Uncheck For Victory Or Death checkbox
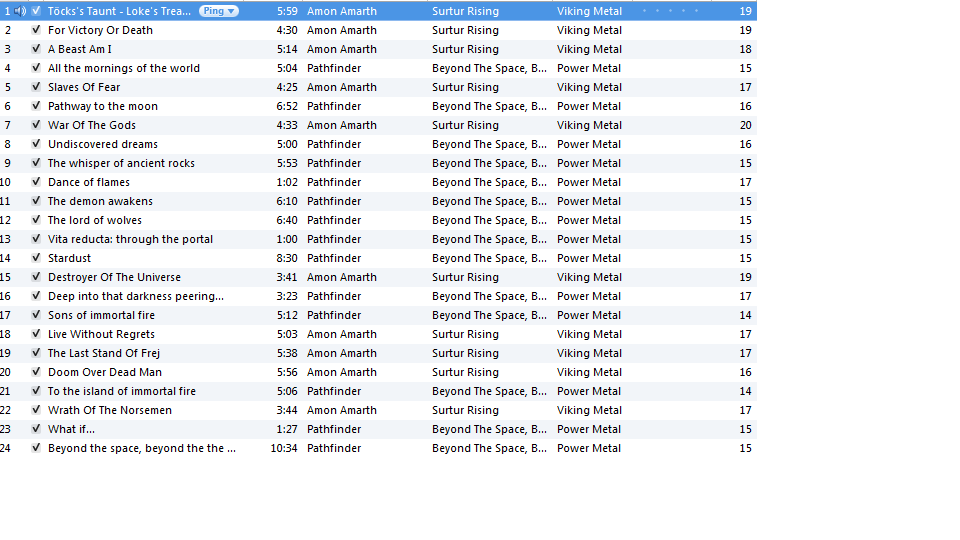960x540 pixels. [36, 29]
